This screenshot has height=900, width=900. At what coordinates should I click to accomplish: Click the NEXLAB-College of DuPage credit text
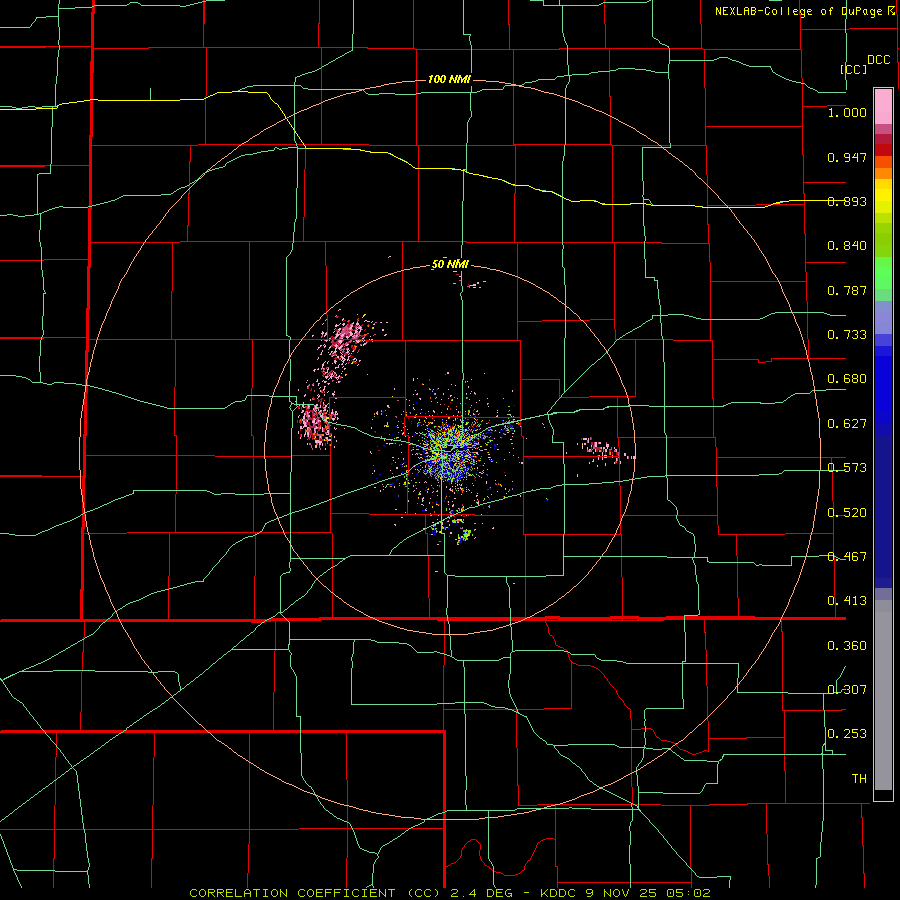tap(800, 11)
